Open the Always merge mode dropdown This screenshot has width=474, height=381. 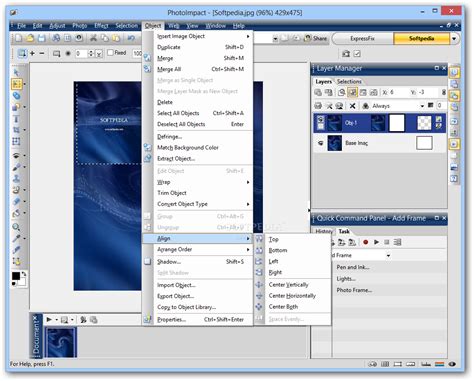pos(422,106)
